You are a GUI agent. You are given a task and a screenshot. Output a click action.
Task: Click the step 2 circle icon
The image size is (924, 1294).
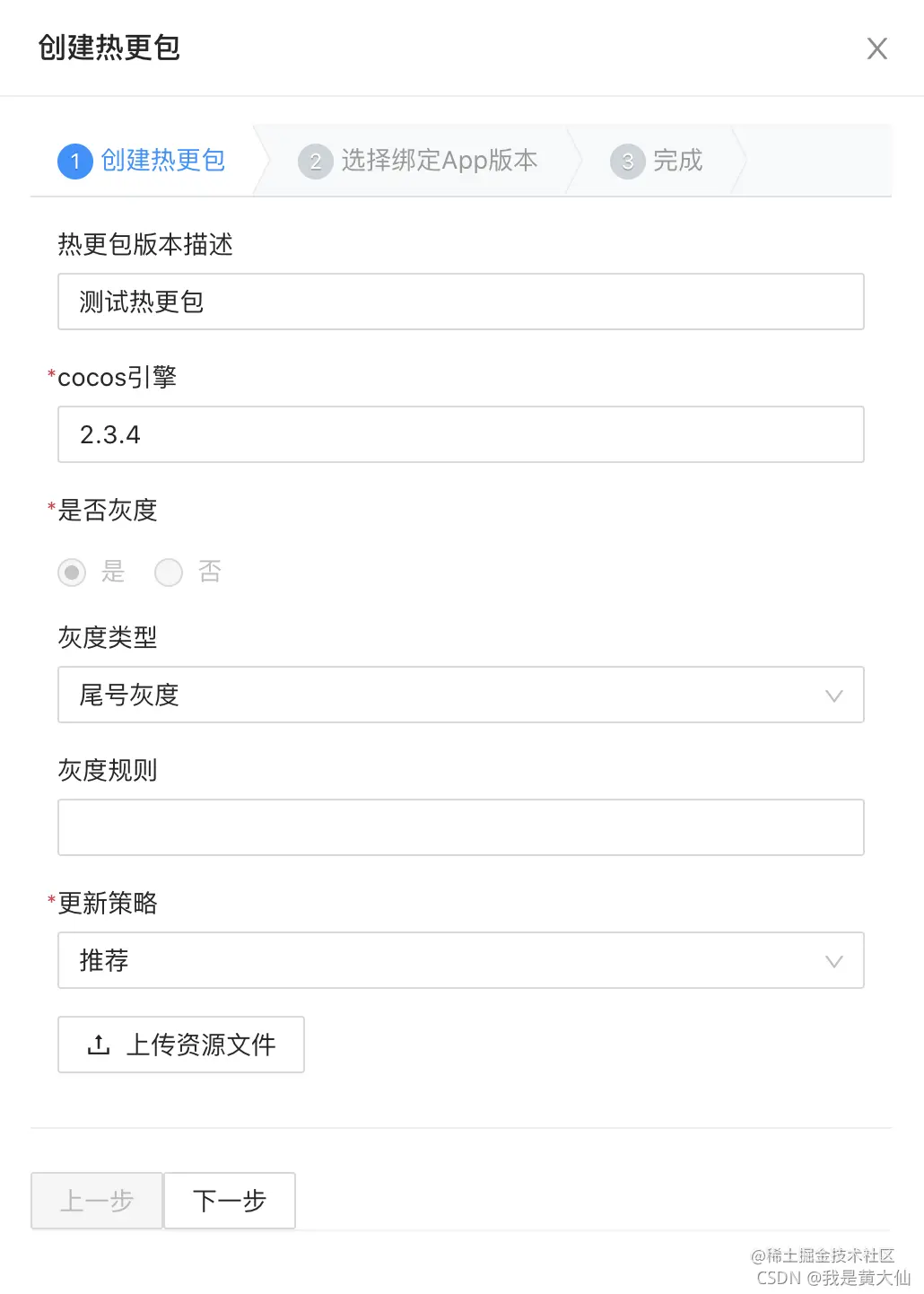click(315, 162)
